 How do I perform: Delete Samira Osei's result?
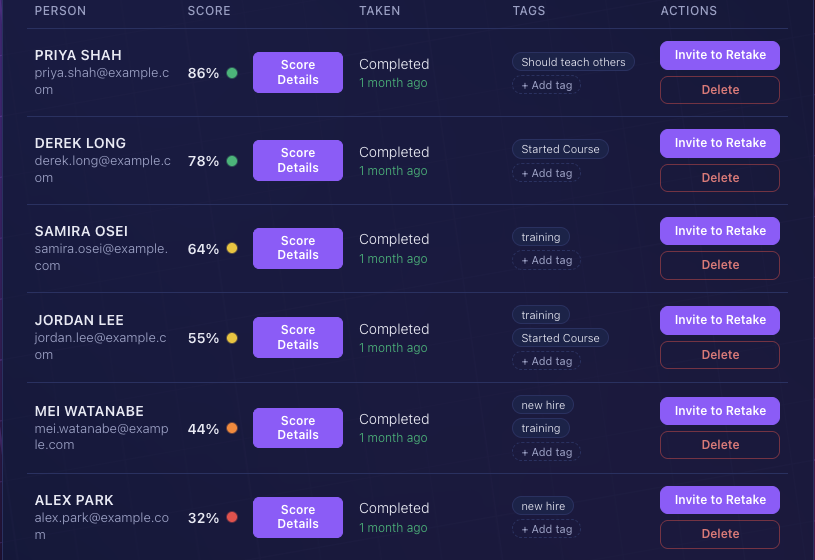coord(720,265)
